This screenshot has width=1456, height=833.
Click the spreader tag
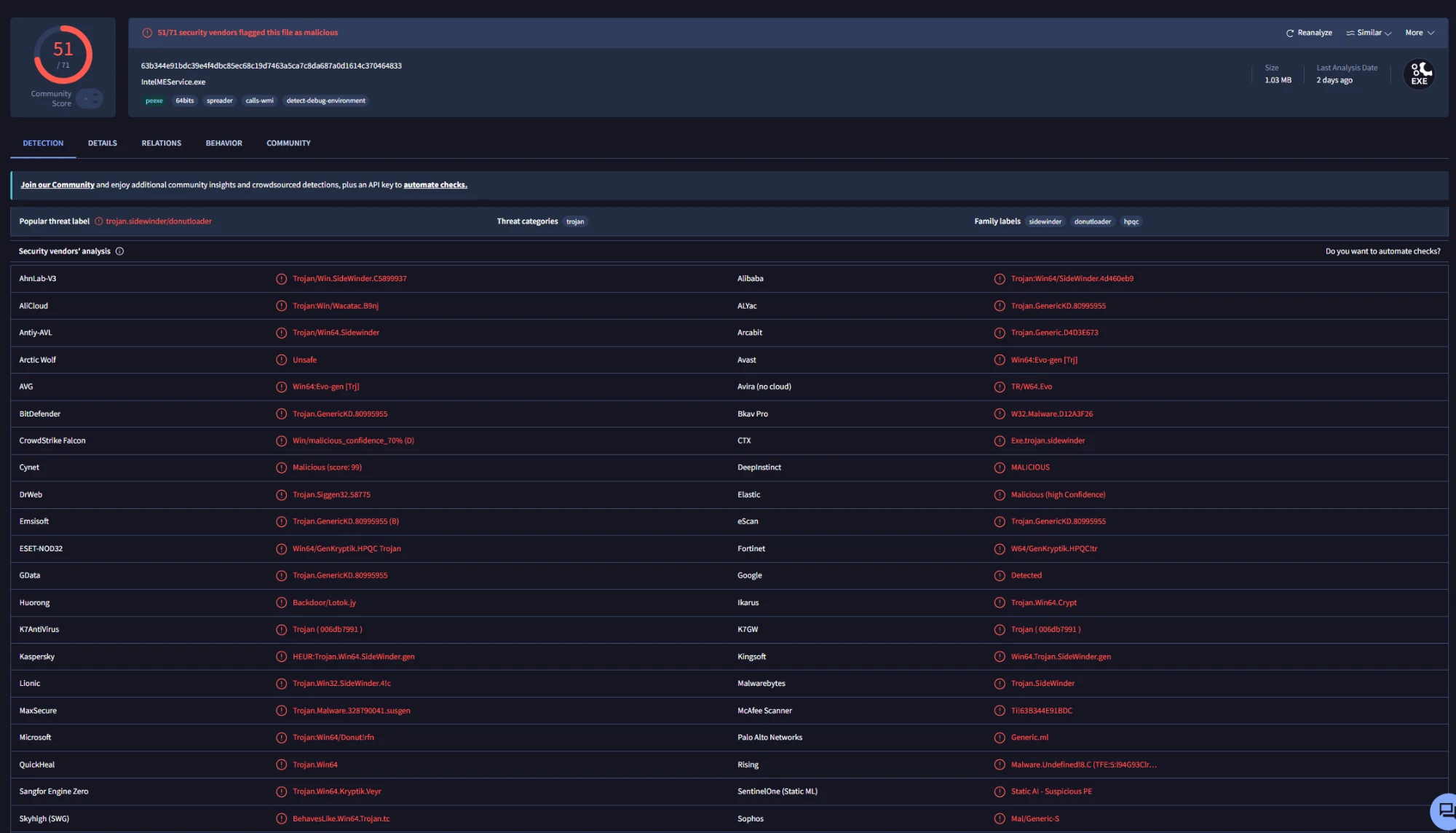(220, 100)
